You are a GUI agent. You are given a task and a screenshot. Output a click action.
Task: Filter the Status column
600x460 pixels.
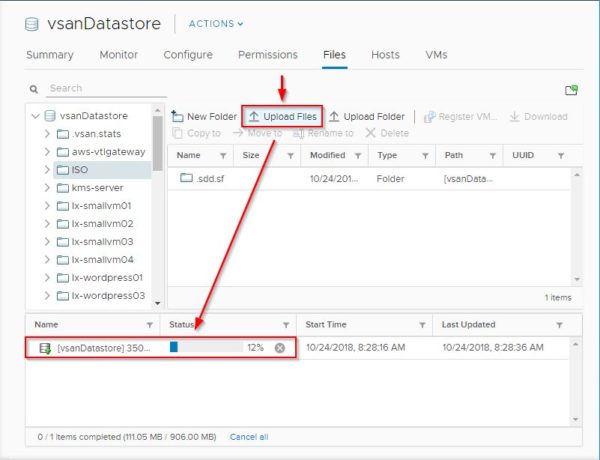click(x=286, y=325)
